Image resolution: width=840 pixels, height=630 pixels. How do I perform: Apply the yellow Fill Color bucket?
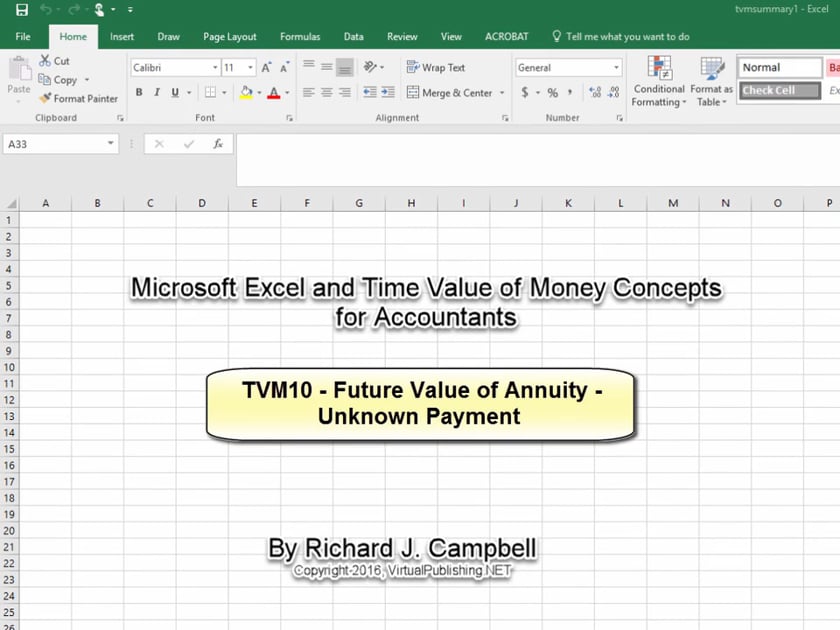coord(246,92)
